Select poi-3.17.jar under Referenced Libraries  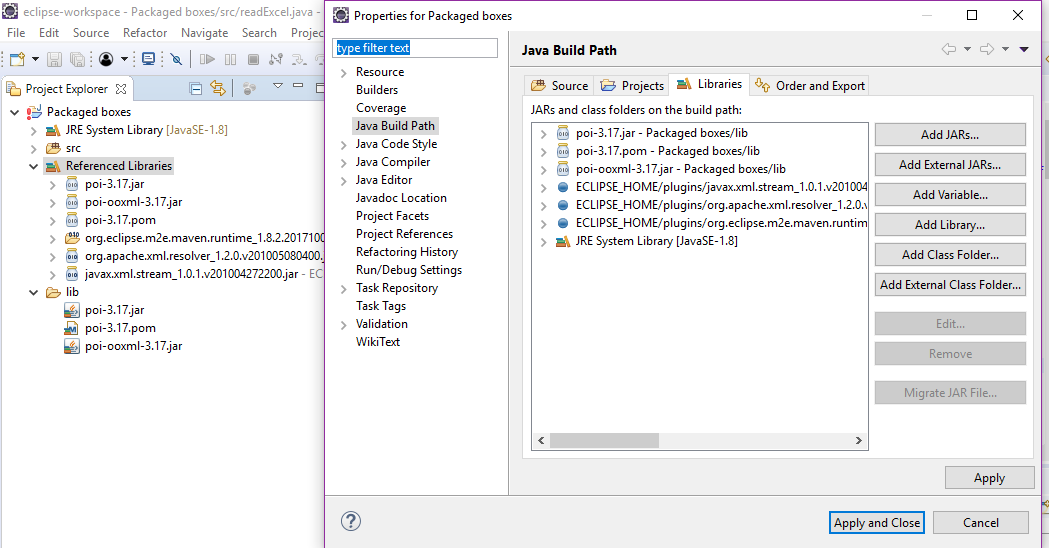pyautogui.click(x=114, y=184)
